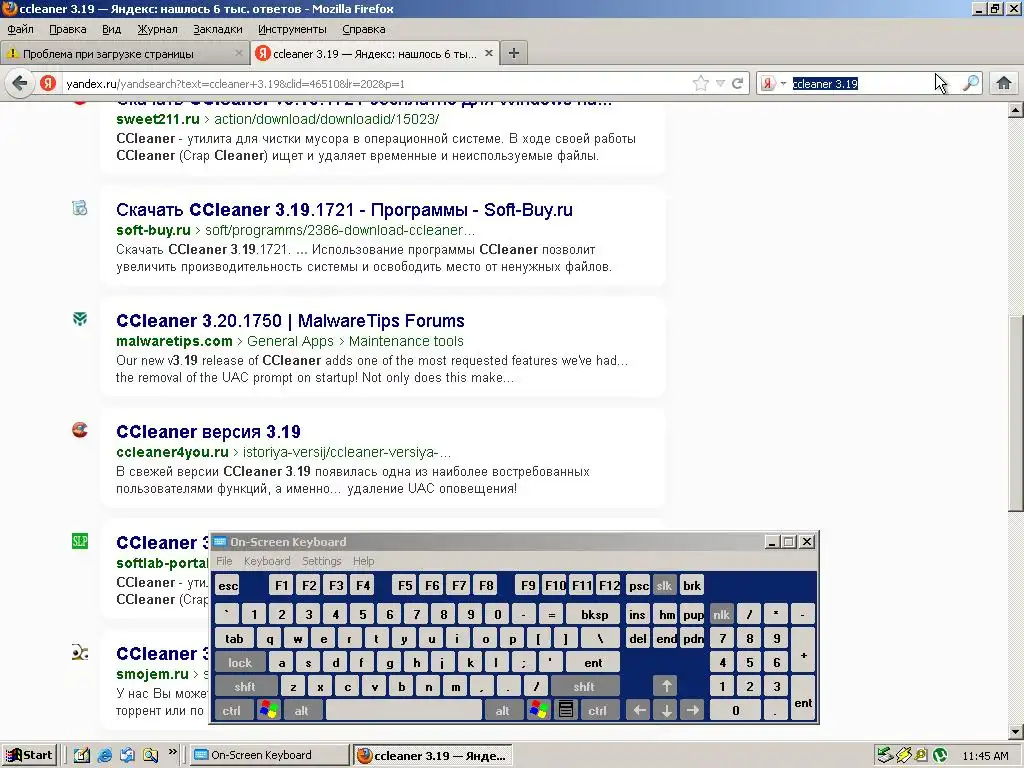Click the uTorrent tray icon

pyautogui.click(x=940, y=756)
